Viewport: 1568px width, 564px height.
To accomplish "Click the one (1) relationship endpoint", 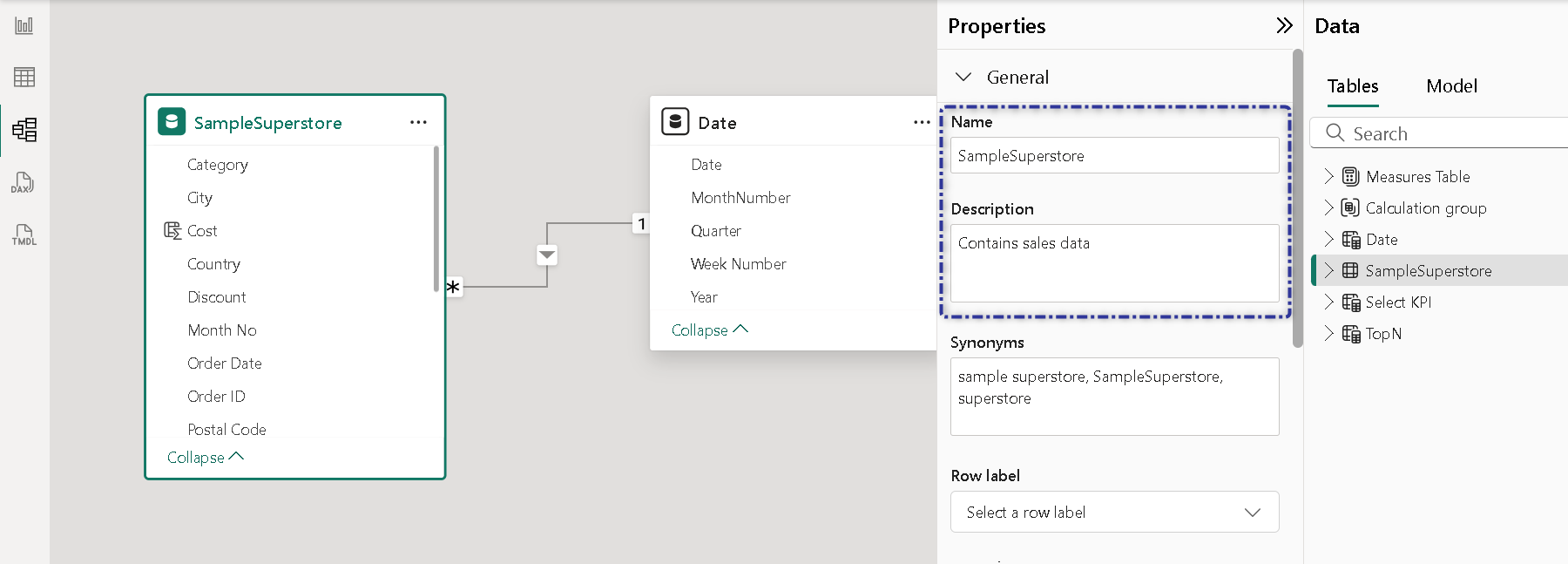I will (642, 224).
